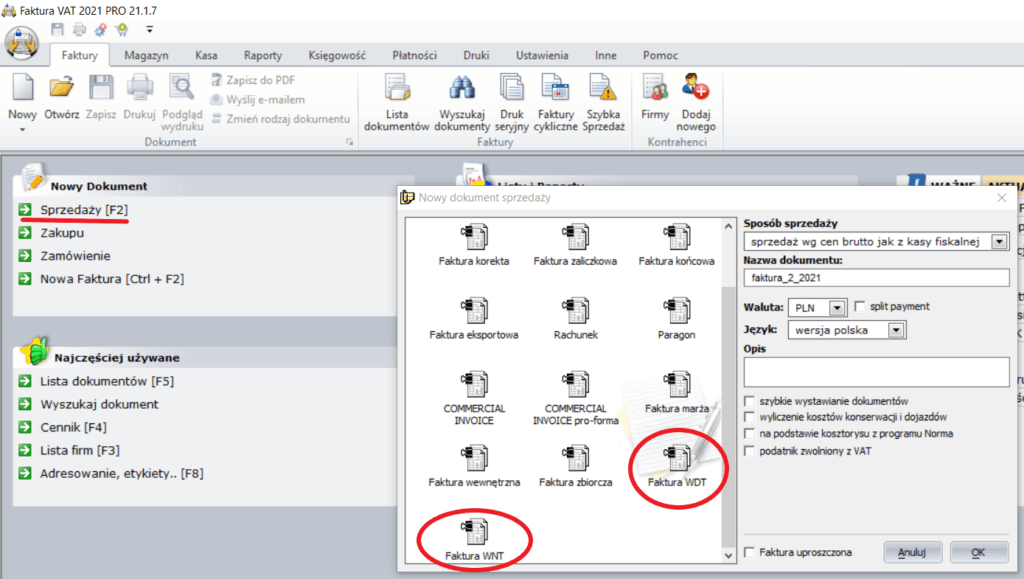Select the Faktura WNT document icon

coord(474,531)
